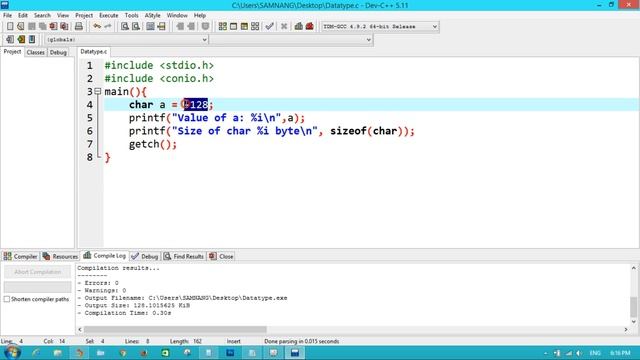Click the Save All toolbar icon
The image size is (640, 360).
click(42, 26)
